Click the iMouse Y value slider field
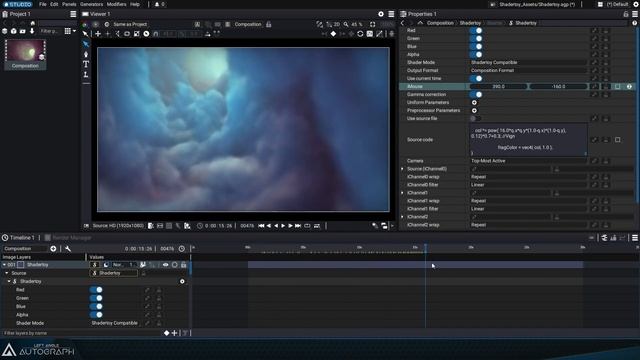640x360 pixels. [x=558, y=87]
